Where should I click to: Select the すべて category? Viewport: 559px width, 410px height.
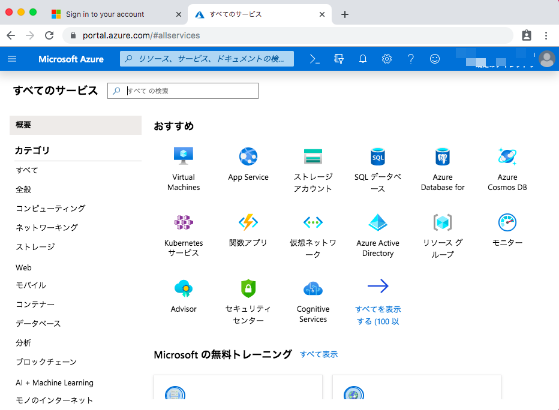[27, 170]
